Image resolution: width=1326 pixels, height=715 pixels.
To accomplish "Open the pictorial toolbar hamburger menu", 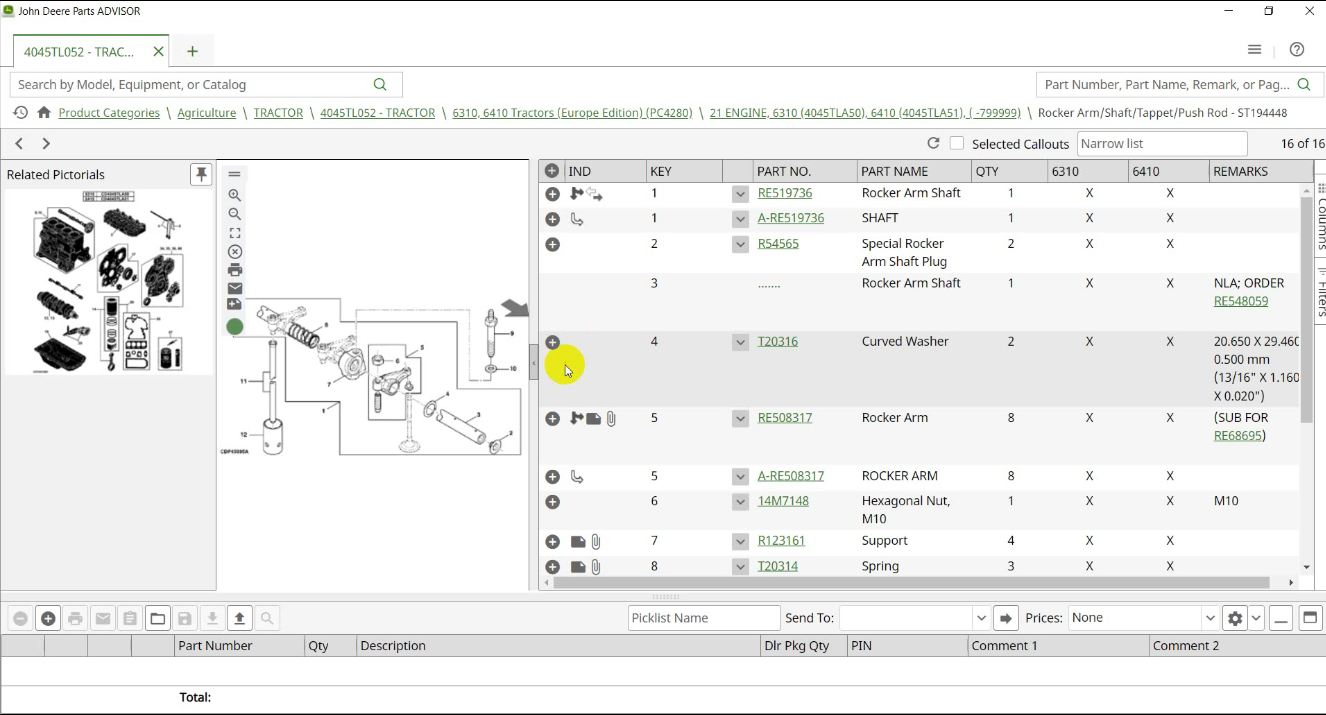I will tap(235, 174).
